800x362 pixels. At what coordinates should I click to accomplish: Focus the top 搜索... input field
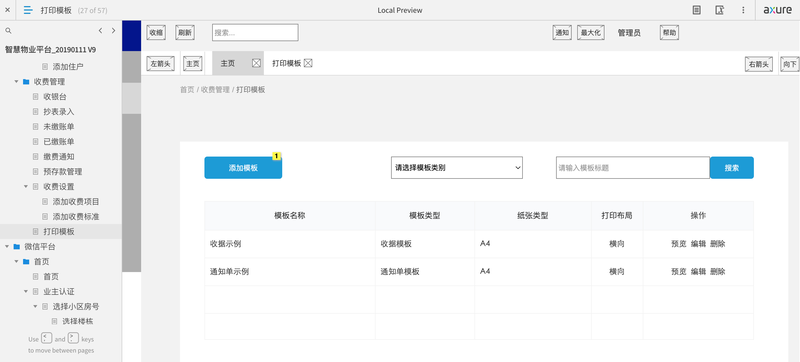(255, 33)
